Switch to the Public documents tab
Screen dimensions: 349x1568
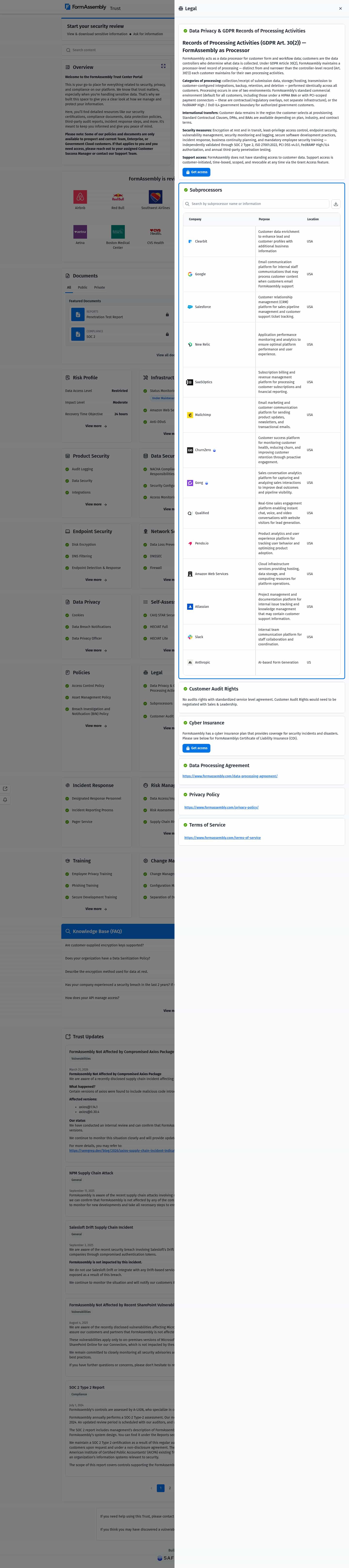(x=83, y=287)
